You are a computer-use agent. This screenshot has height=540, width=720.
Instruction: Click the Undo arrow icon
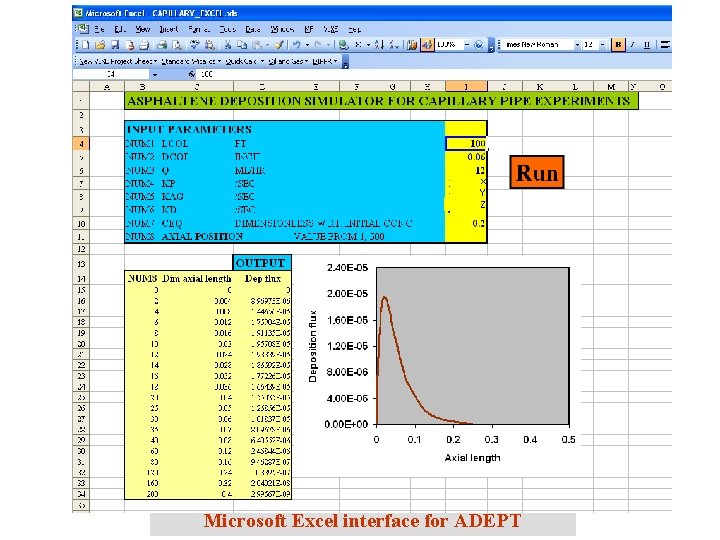(297, 45)
